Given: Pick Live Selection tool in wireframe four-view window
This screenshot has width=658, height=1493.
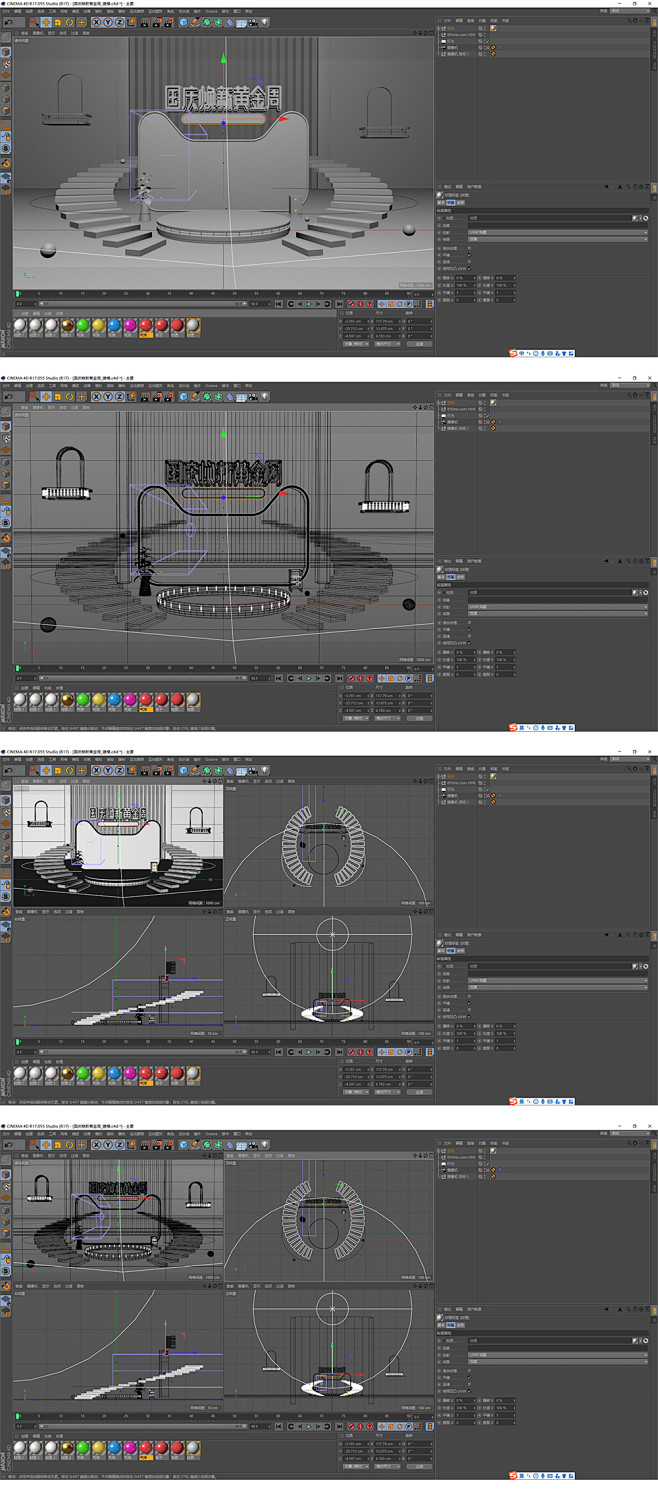Looking at the screenshot, I should click(34, 1144).
